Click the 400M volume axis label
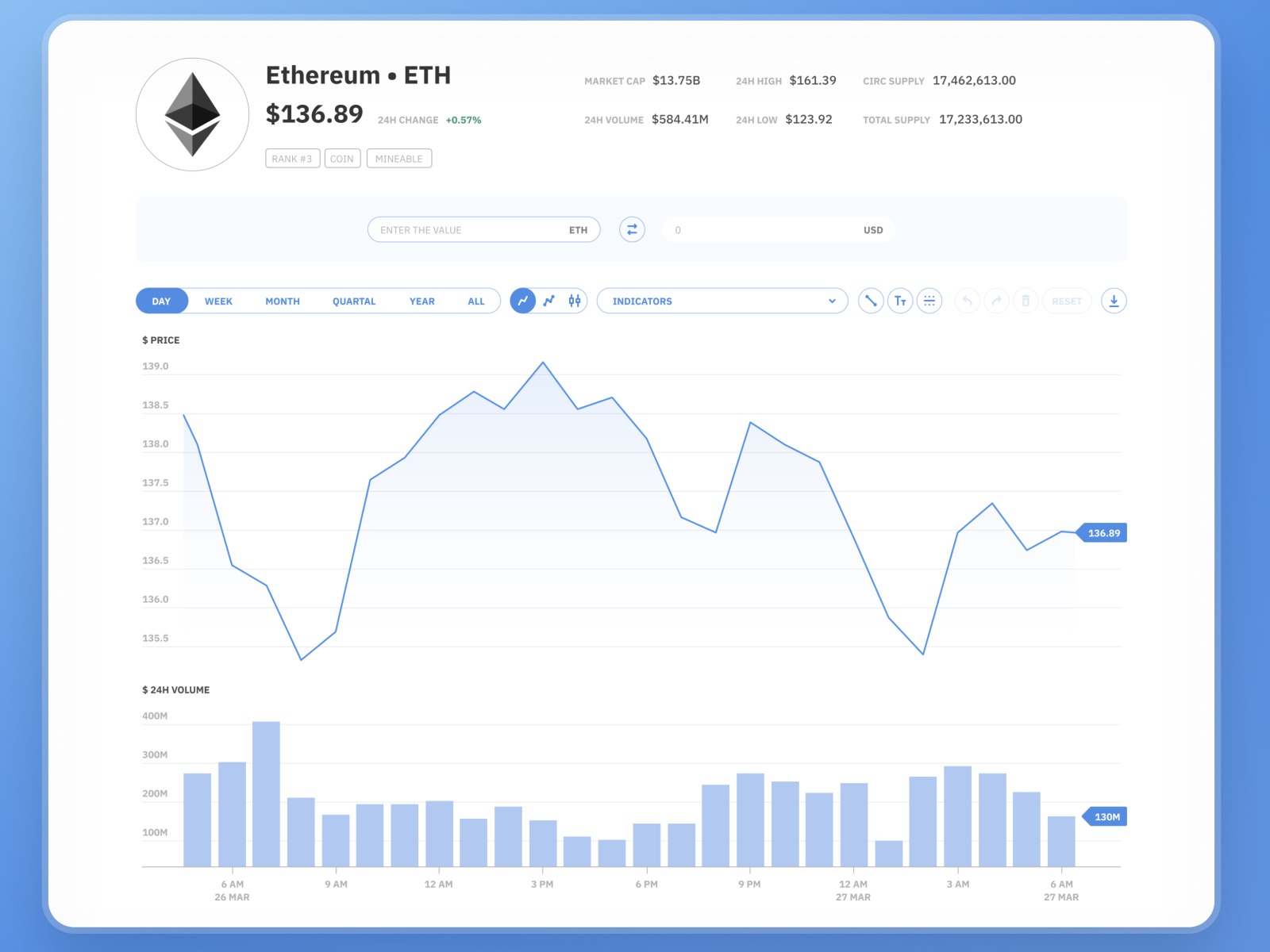This screenshot has height=952, width=1270. coord(155,716)
